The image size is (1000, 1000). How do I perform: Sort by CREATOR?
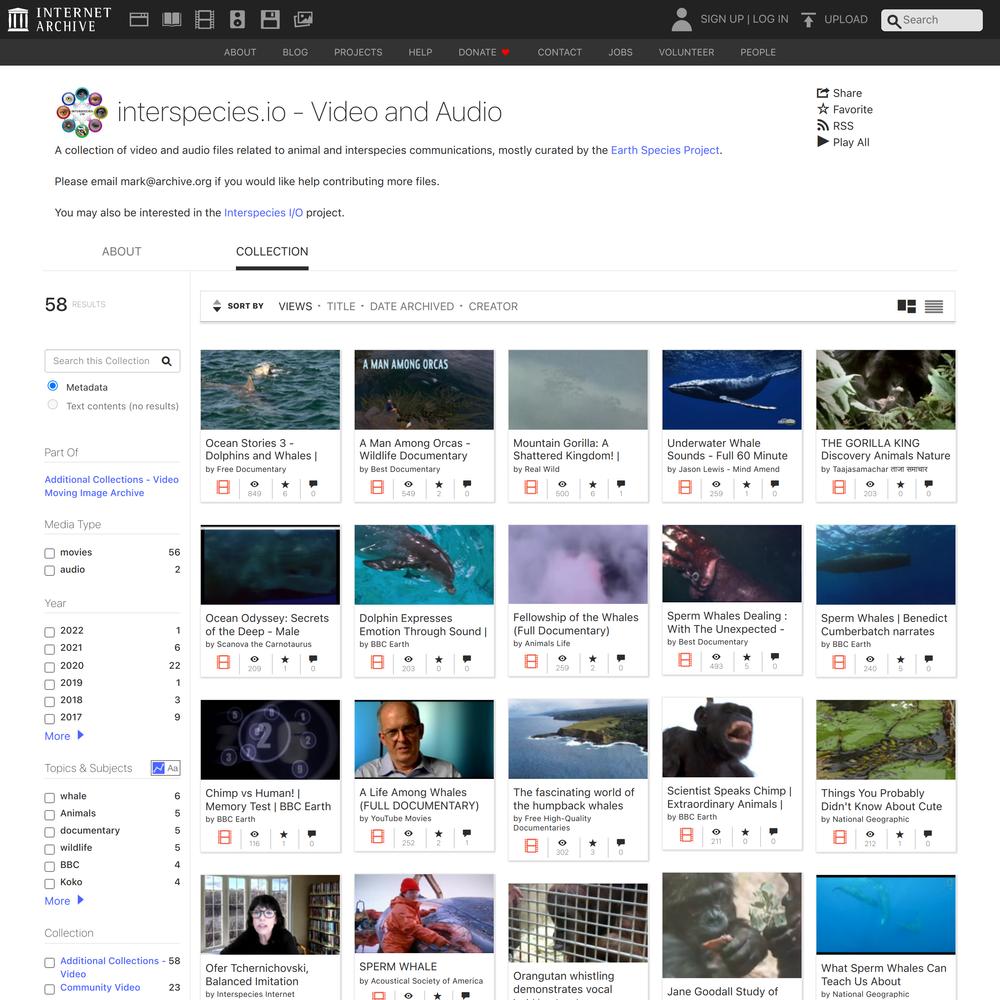[x=493, y=306]
